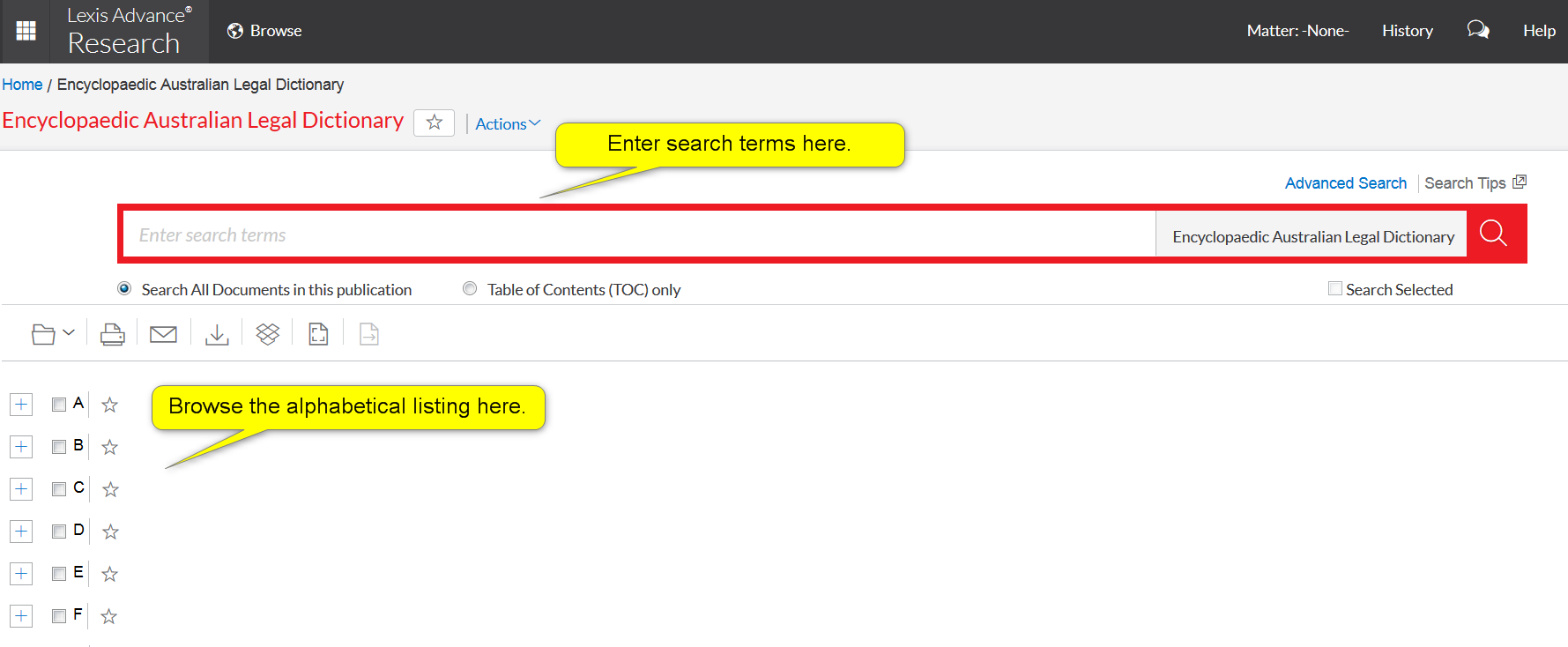The width and height of the screenshot is (1568, 647).
Task: Expand the B section with plus
Action: pos(21,447)
